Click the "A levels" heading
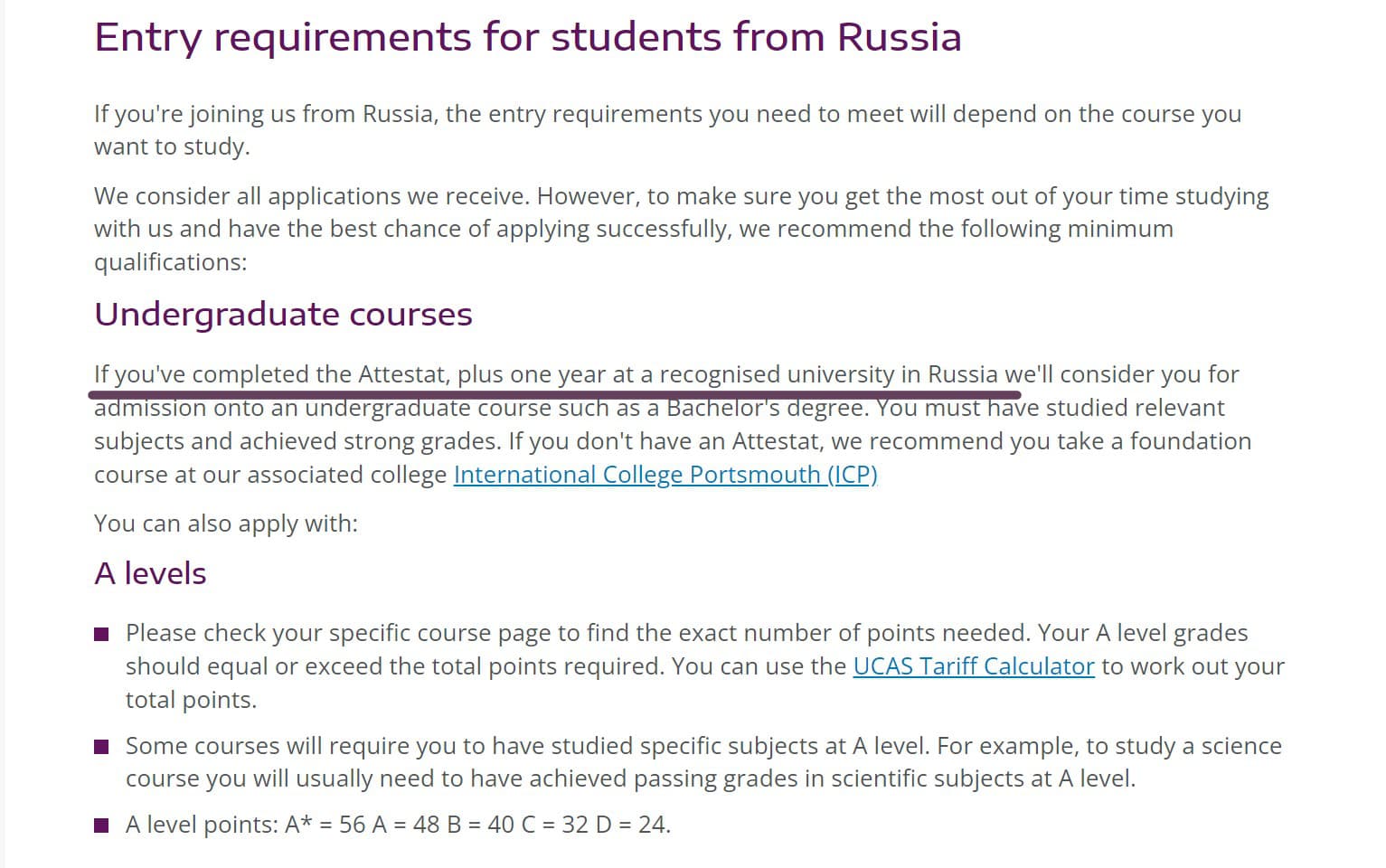Screen dimensions: 1386x868 [150, 573]
